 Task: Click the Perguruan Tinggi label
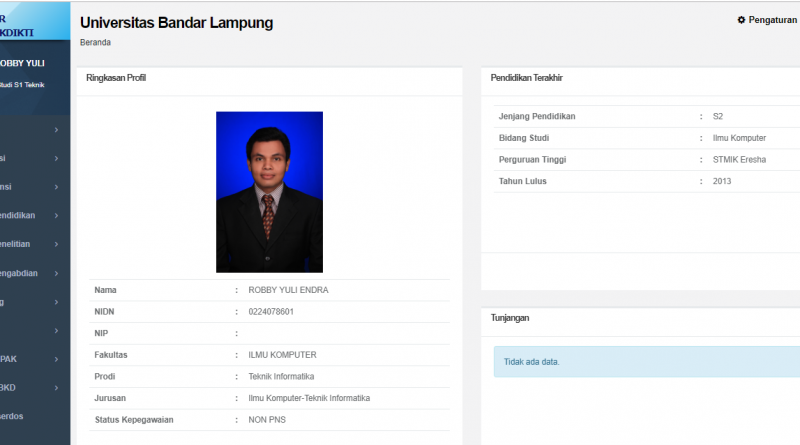click(x=532, y=160)
